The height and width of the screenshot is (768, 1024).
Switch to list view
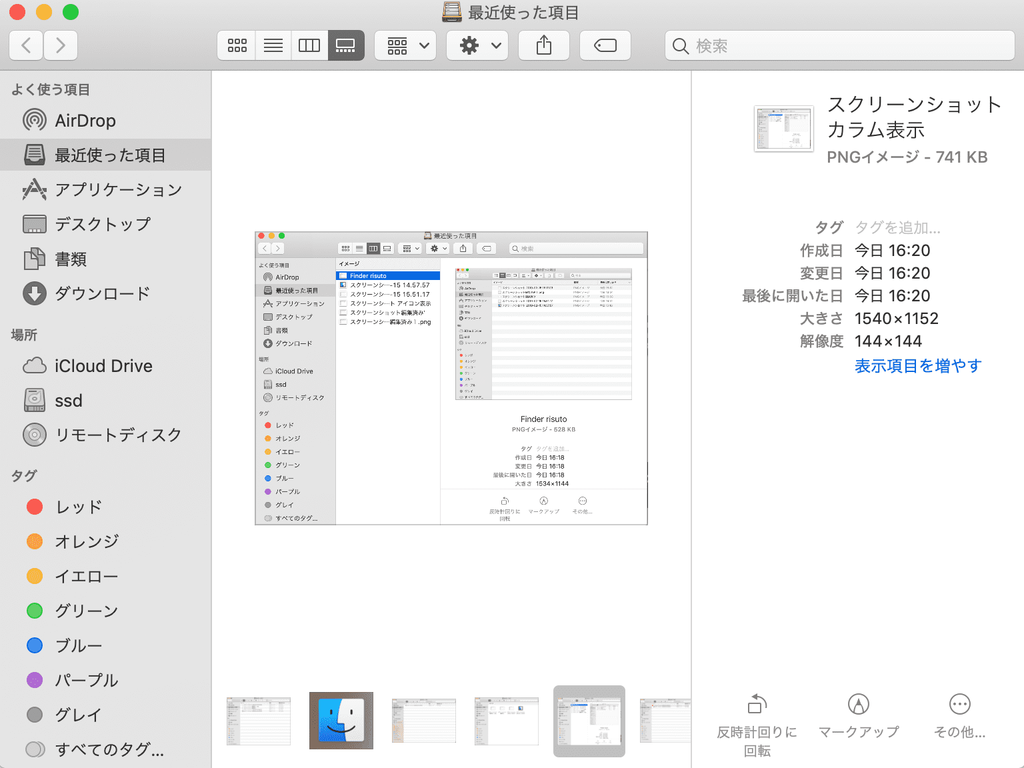[273, 46]
